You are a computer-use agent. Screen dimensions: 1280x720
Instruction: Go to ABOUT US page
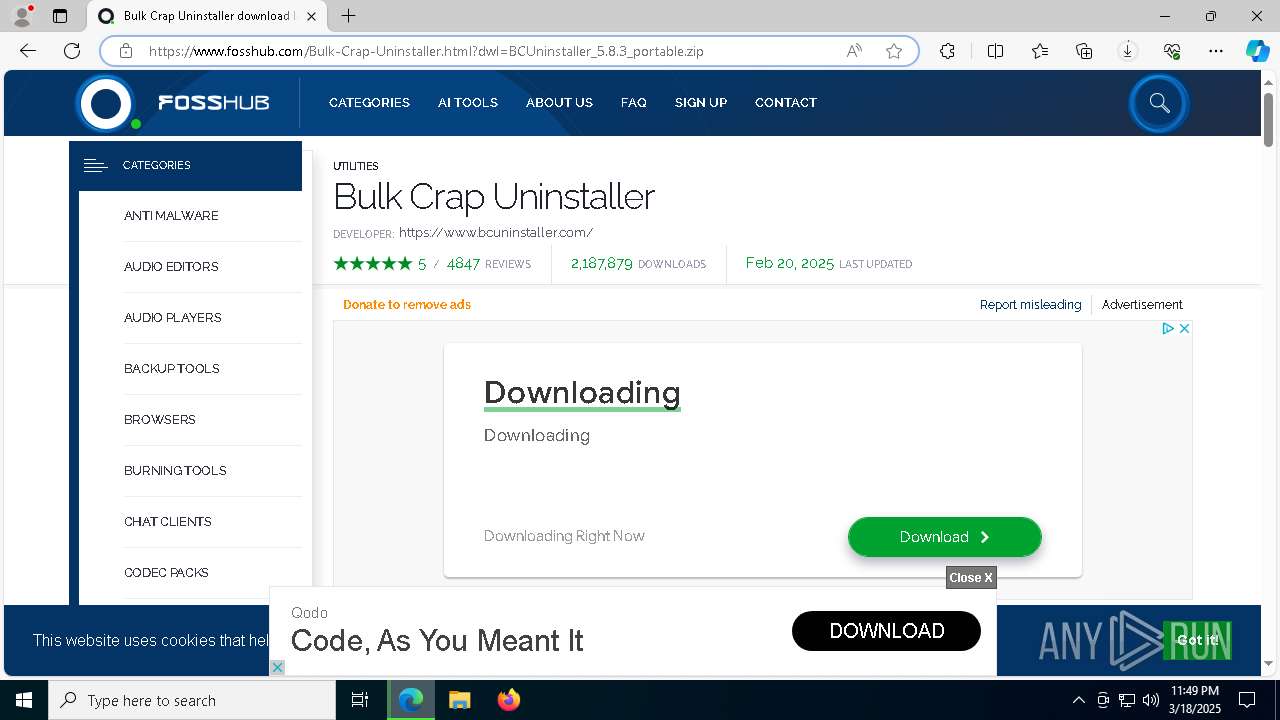point(559,103)
